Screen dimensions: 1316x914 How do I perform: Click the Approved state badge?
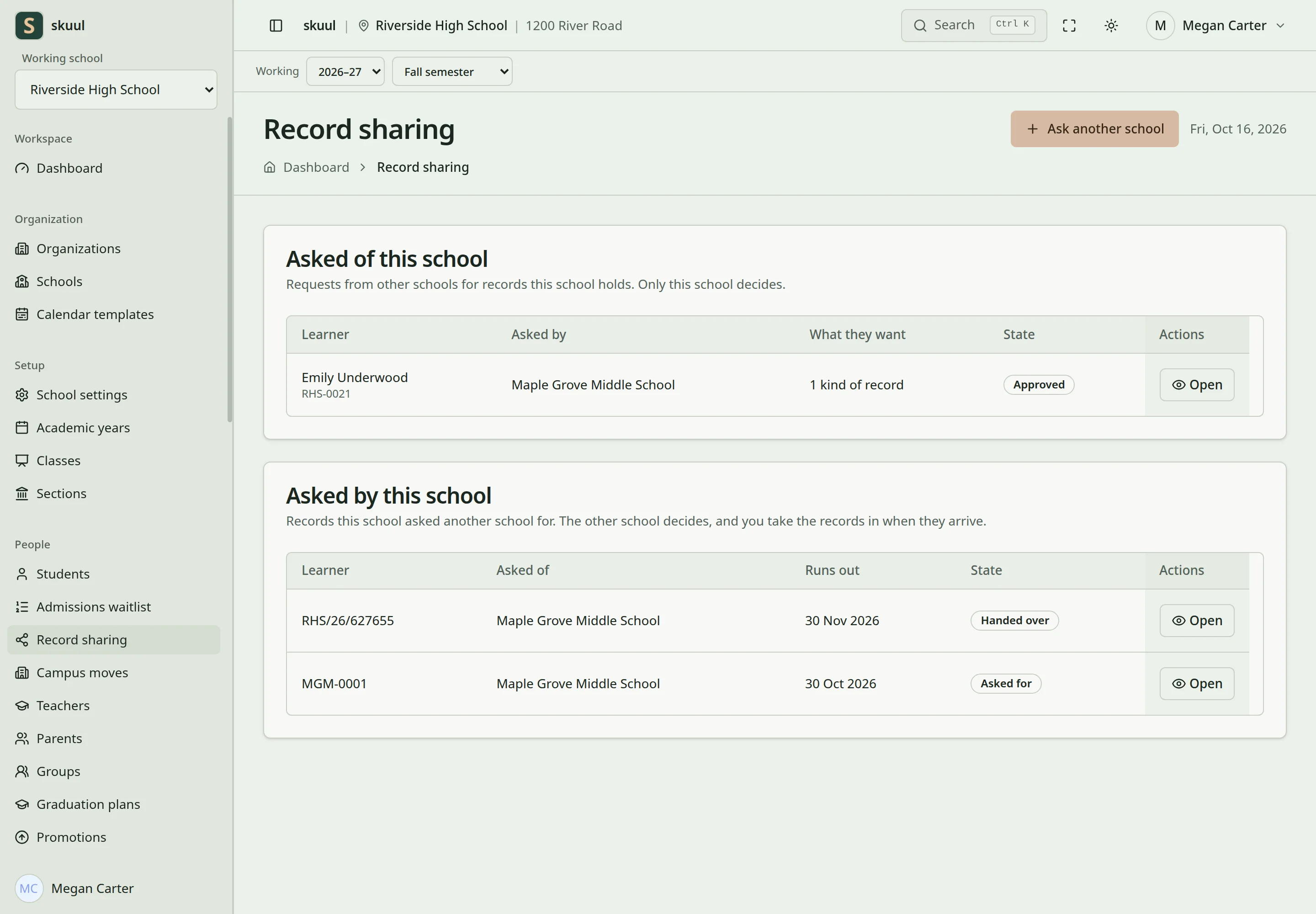tap(1039, 385)
